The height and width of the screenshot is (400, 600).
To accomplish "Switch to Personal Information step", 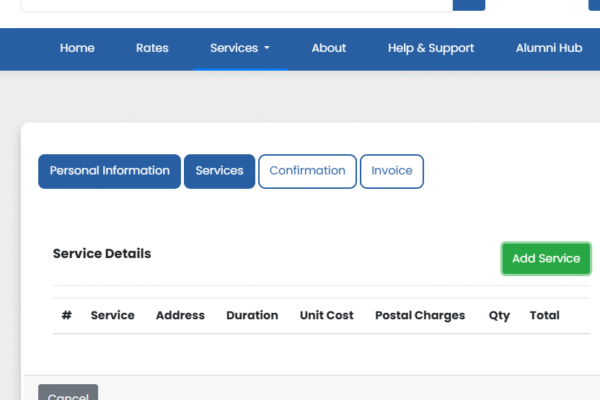I will [109, 171].
